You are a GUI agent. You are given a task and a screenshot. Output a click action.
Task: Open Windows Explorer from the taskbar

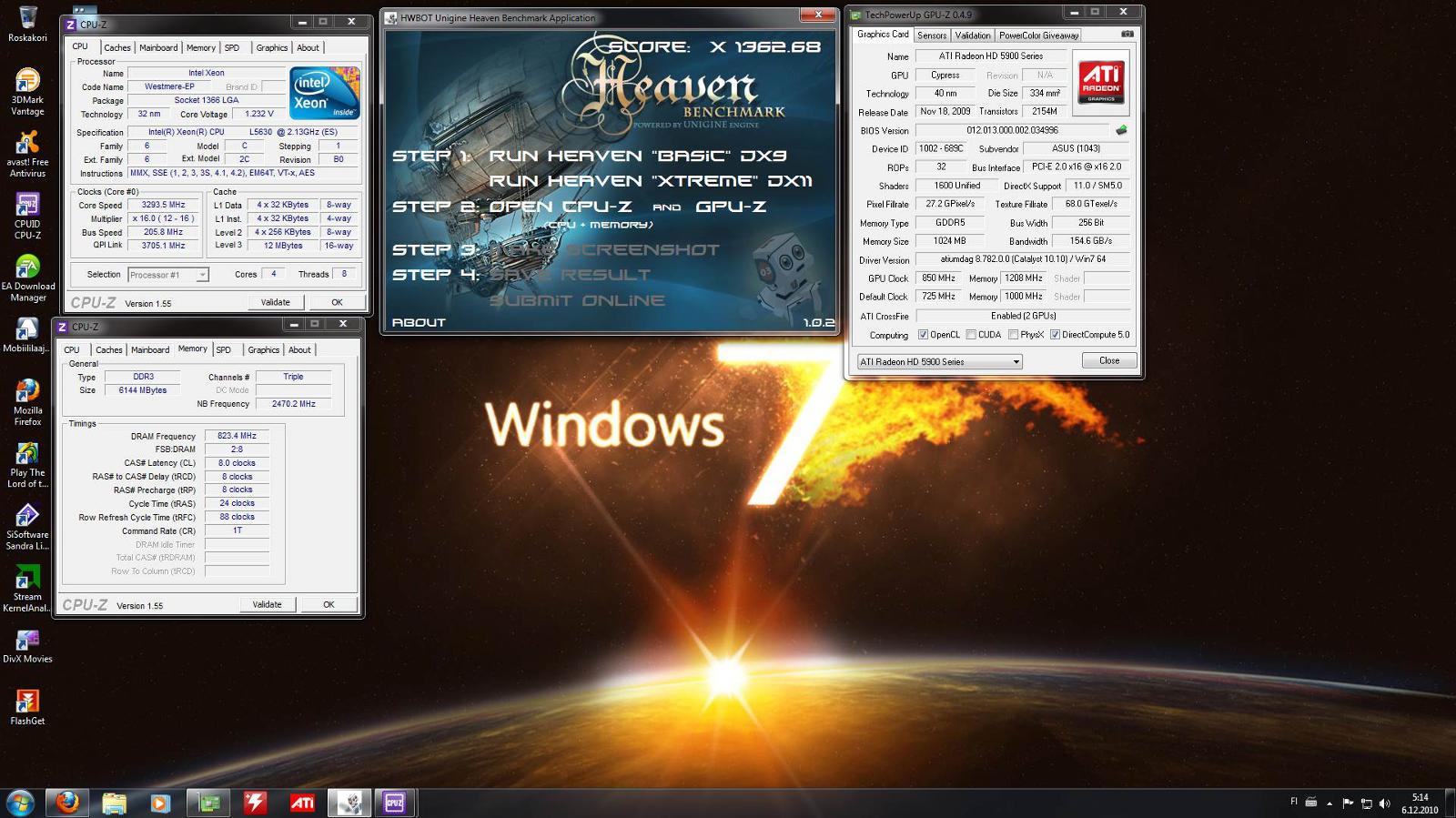(114, 803)
